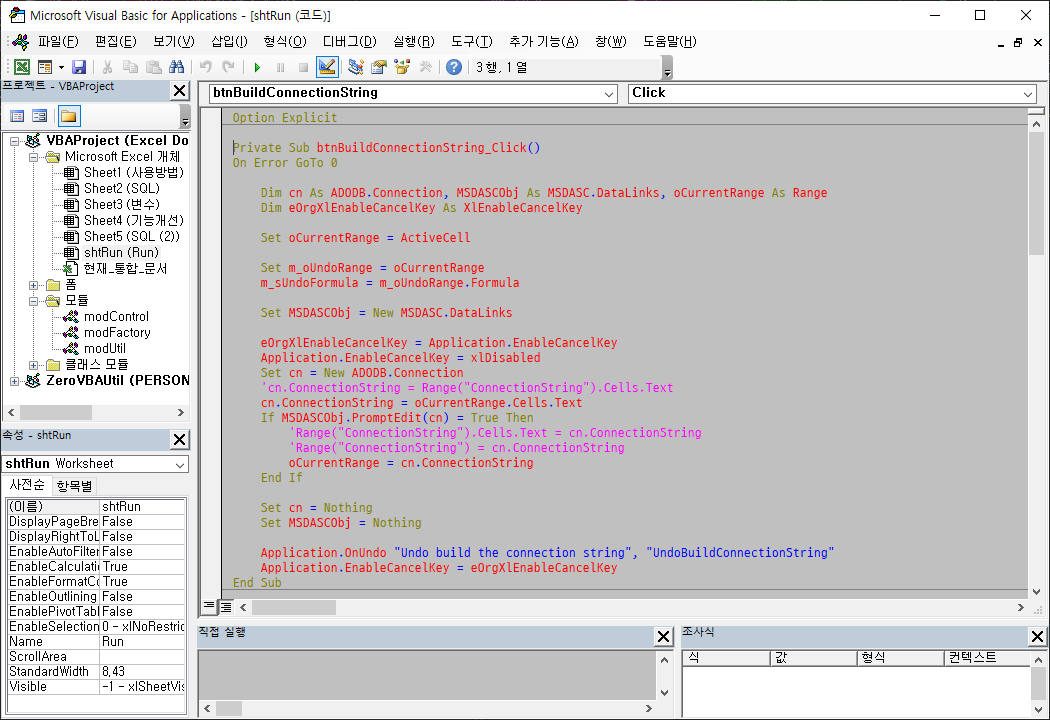The height and width of the screenshot is (720, 1050).
Task: Expand the 클래스 모듈 folder
Action: coord(33,365)
